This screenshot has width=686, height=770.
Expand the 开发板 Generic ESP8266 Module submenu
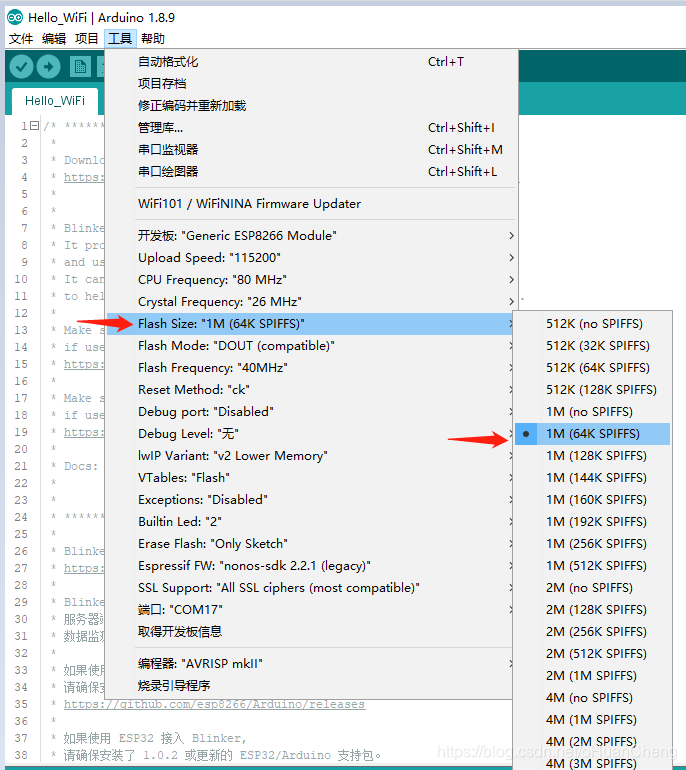point(312,236)
